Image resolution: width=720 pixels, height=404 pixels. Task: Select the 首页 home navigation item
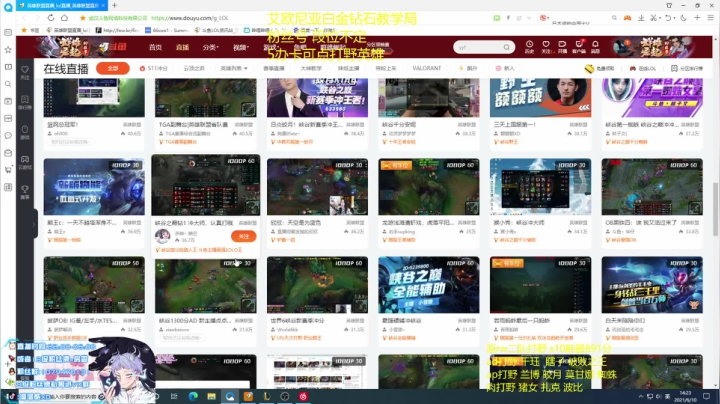(x=155, y=47)
